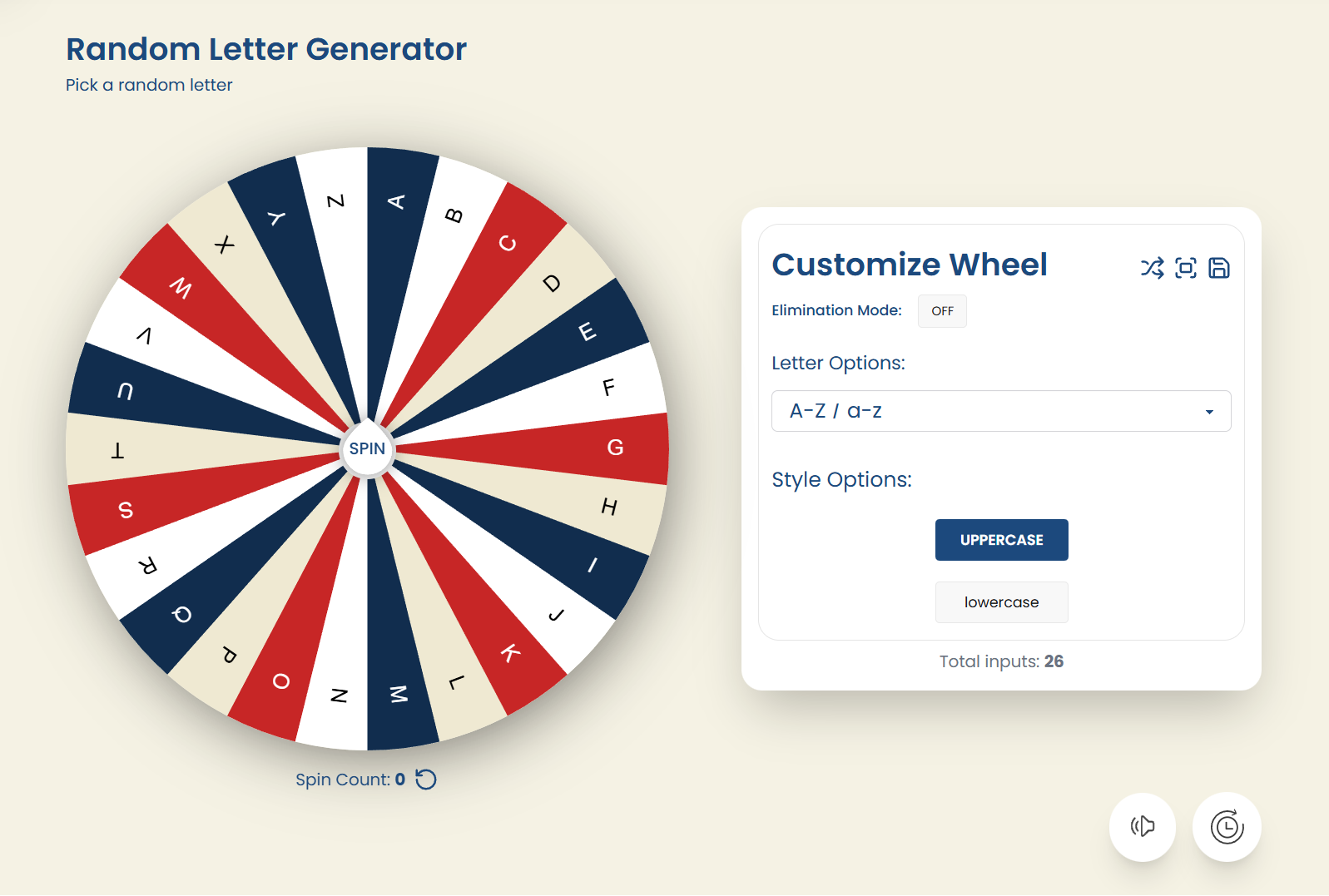
Task: Reset the spin count to zero
Action: point(426,780)
